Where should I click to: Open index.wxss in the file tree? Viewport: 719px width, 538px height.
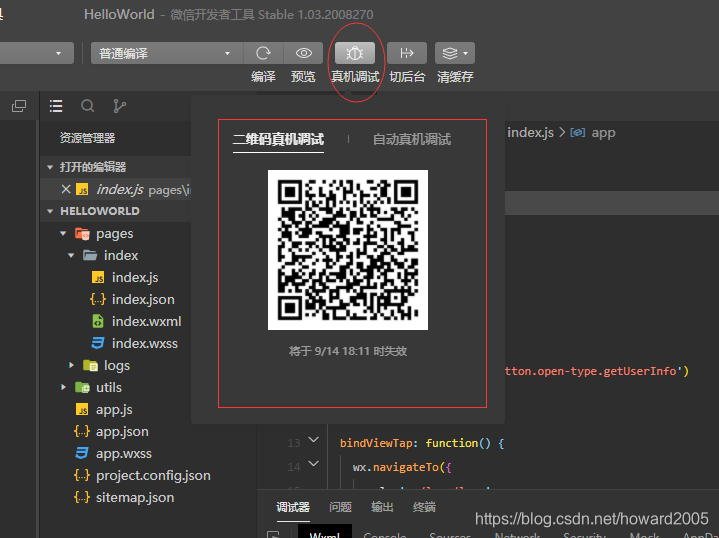point(144,344)
